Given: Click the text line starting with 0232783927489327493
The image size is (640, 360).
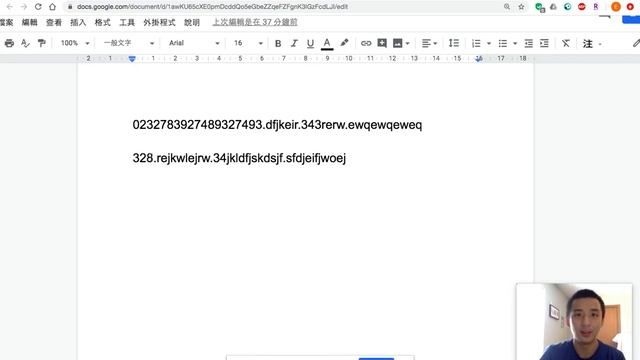Looking at the screenshot, I should [277, 125].
